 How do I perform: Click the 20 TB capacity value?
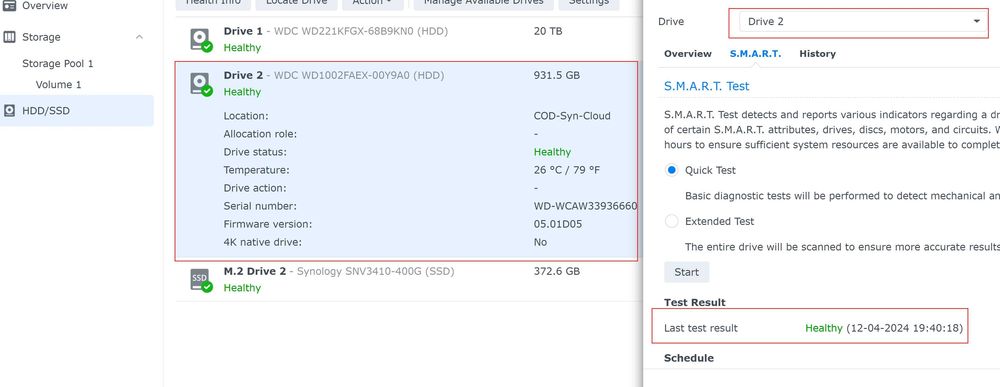pos(548,31)
